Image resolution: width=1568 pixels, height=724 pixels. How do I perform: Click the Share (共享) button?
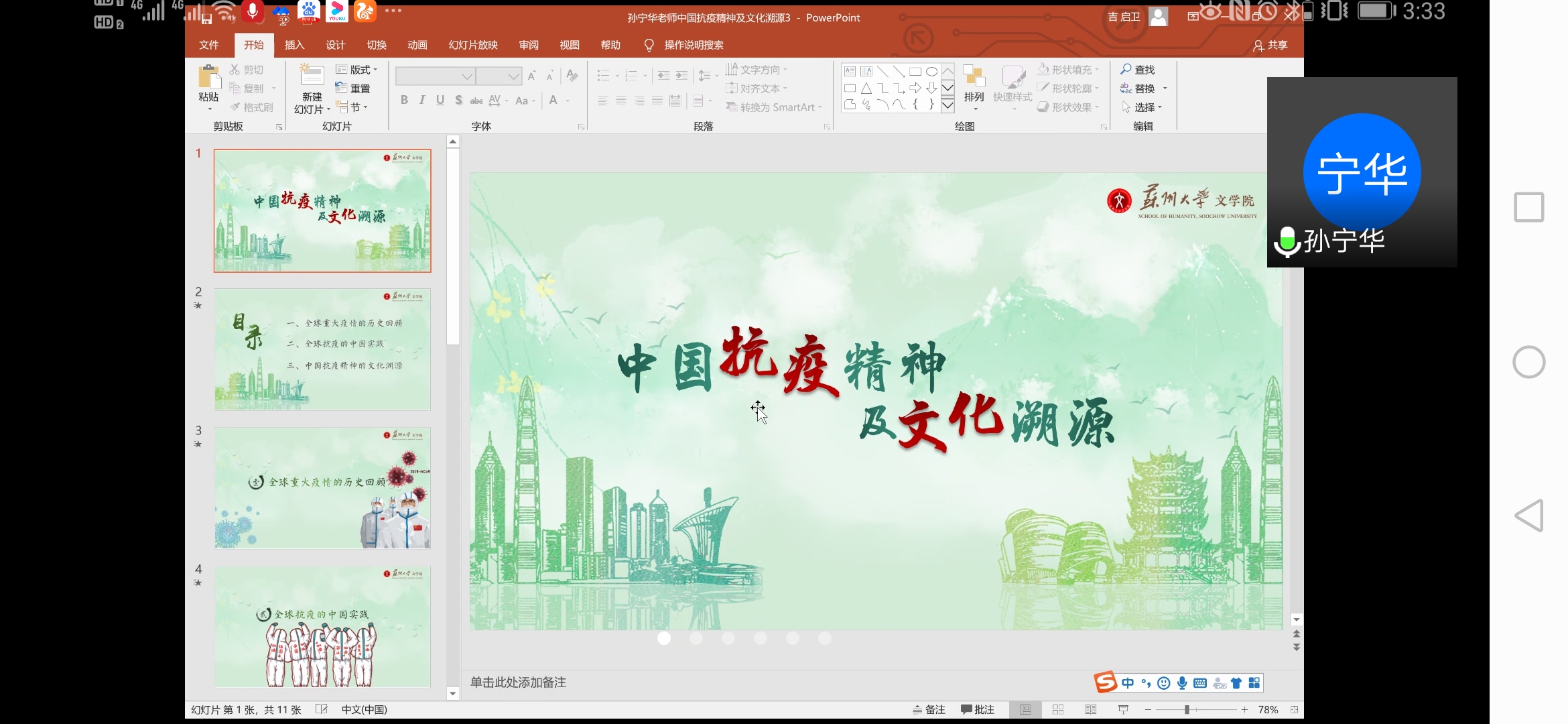coord(1270,45)
